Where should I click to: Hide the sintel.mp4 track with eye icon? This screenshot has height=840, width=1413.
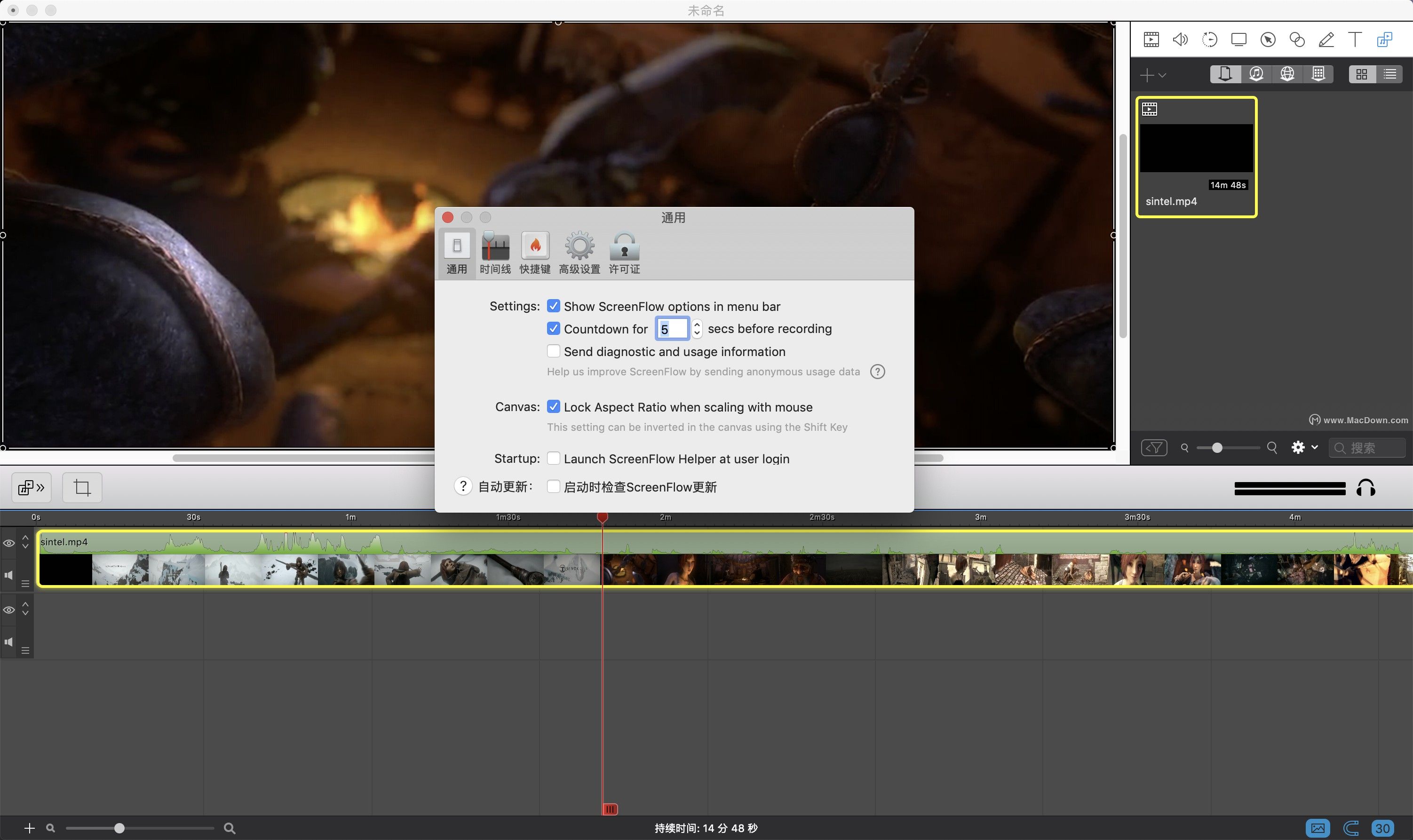tap(9, 543)
